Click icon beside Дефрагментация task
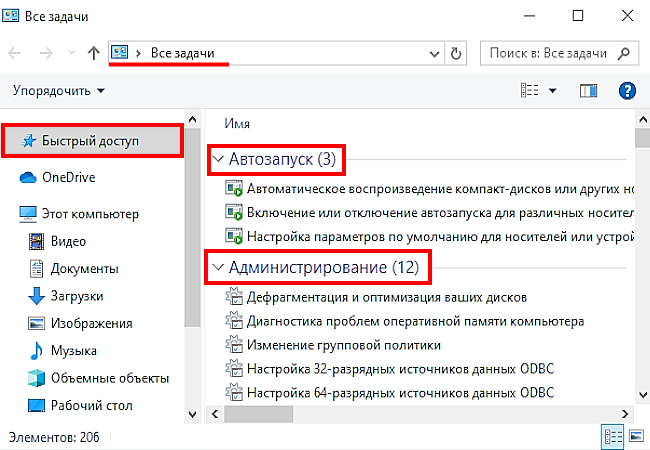The image size is (650, 450). pos(234,297)
